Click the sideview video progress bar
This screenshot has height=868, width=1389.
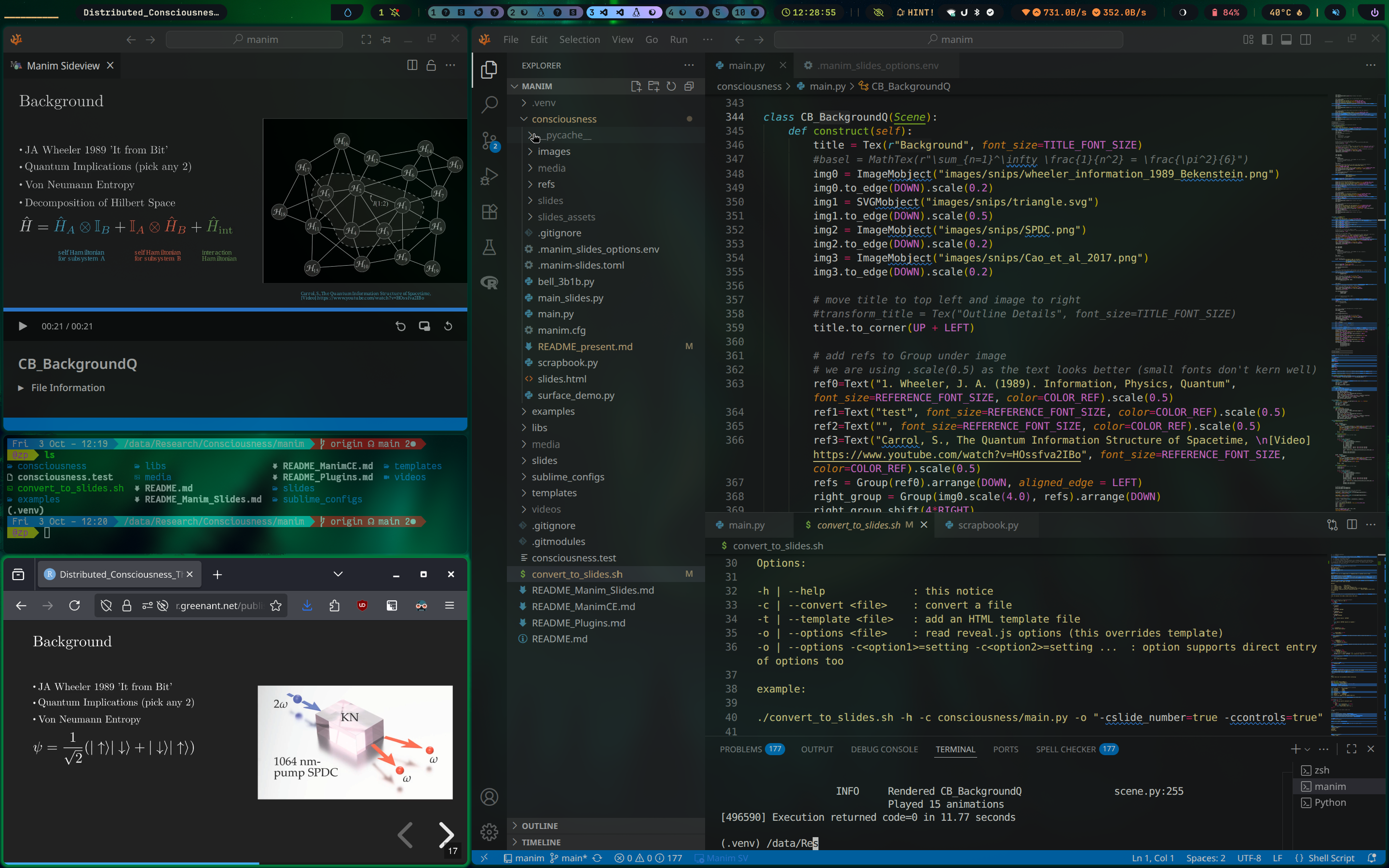pyautogui.click(x=235, y=310)
